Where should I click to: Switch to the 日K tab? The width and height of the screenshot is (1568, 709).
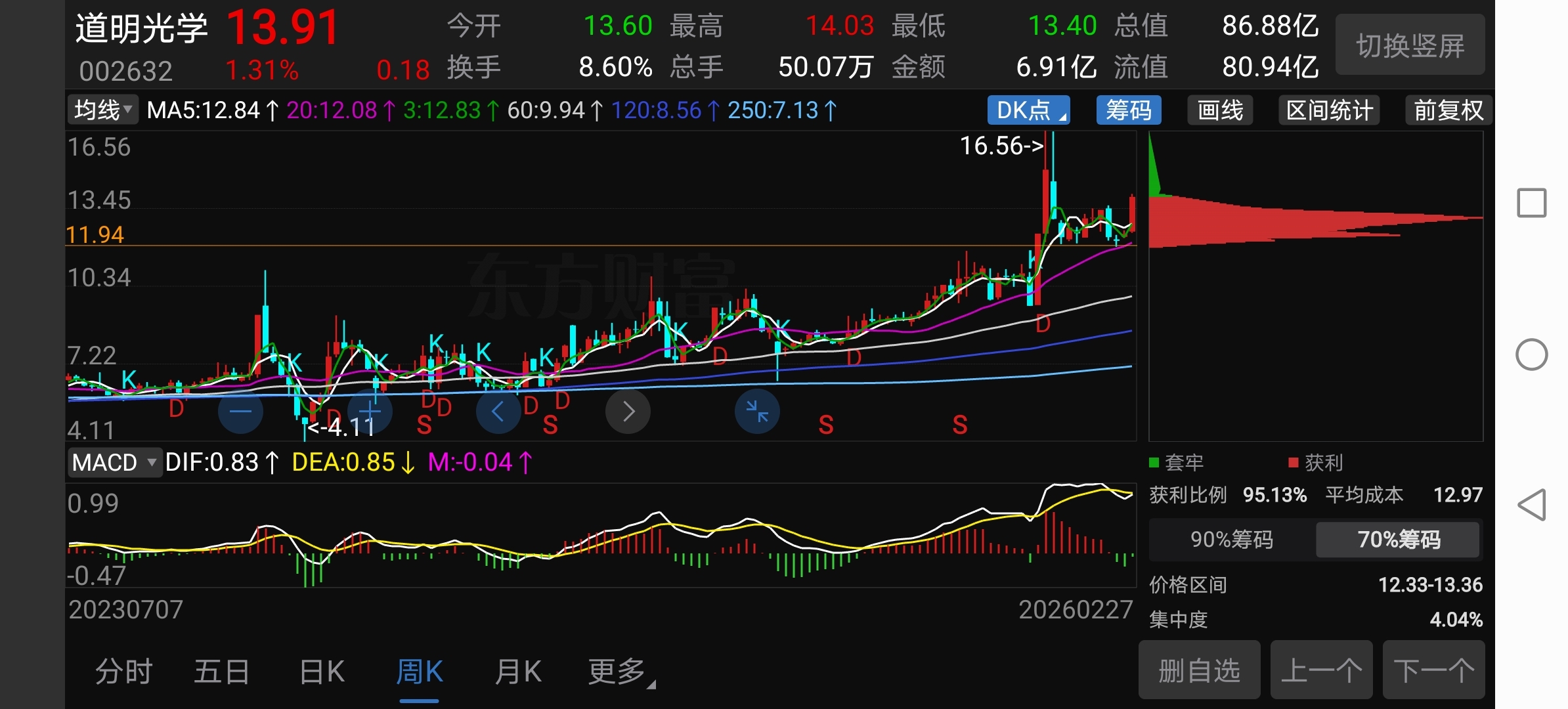(x=322, y=672)
